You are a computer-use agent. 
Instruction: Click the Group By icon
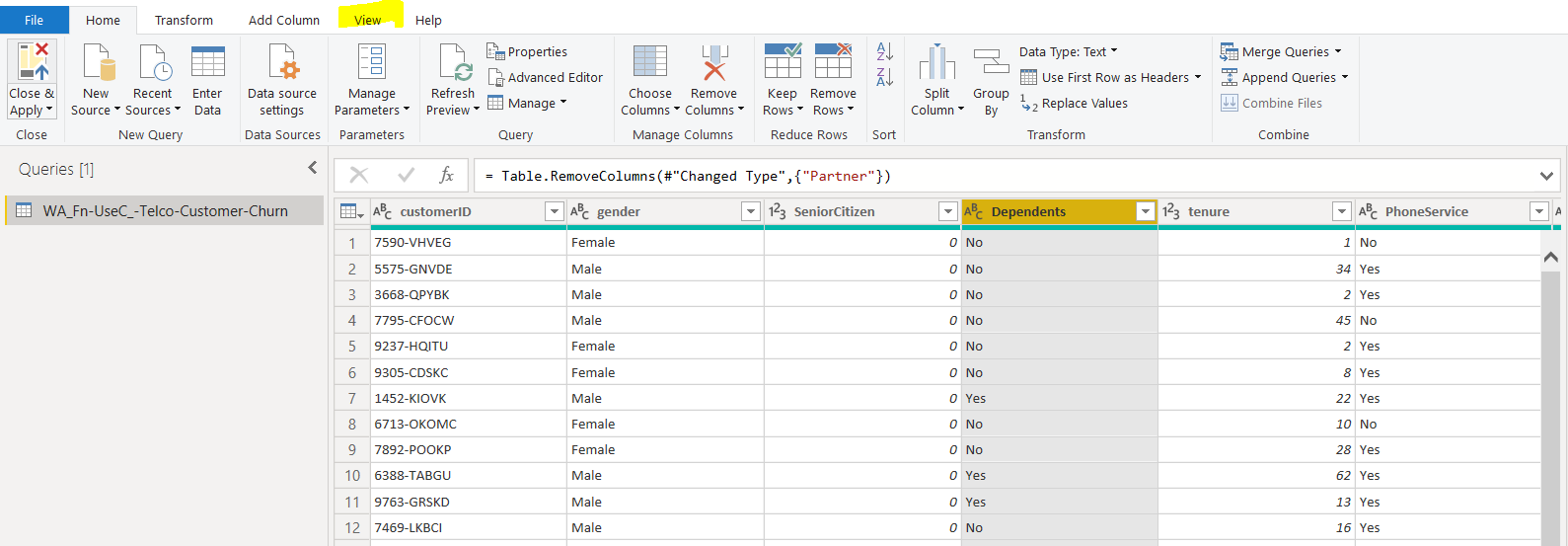click(991, 62)
